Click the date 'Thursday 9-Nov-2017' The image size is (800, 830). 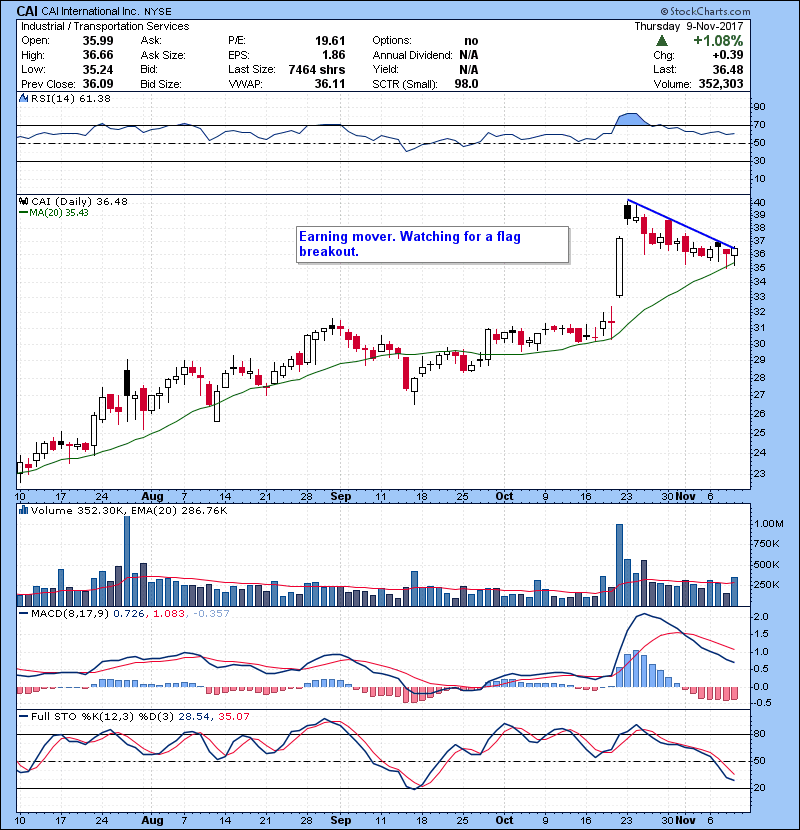coord(689,26)
